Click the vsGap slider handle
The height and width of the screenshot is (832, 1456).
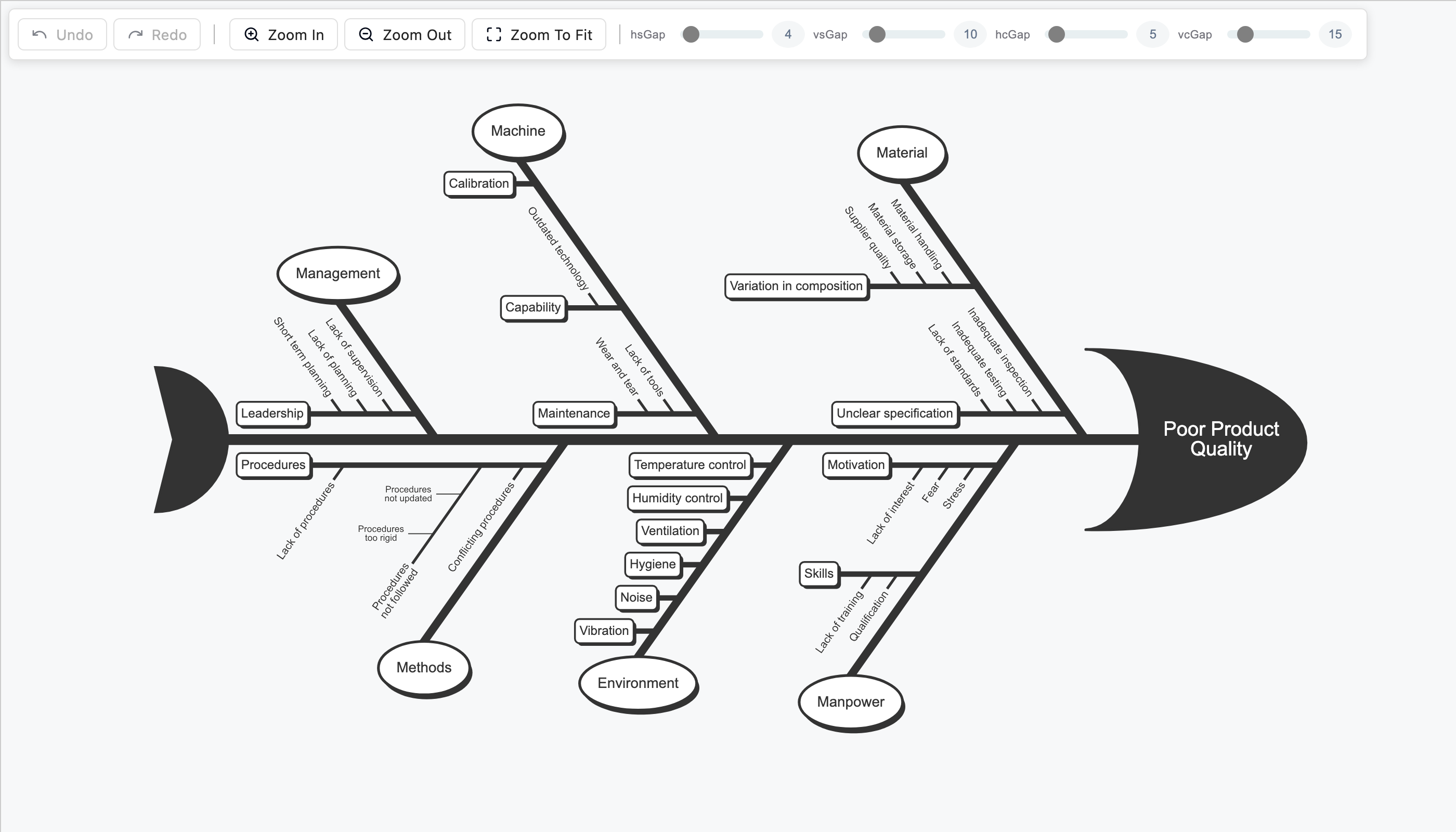click(x=877, y=34)
